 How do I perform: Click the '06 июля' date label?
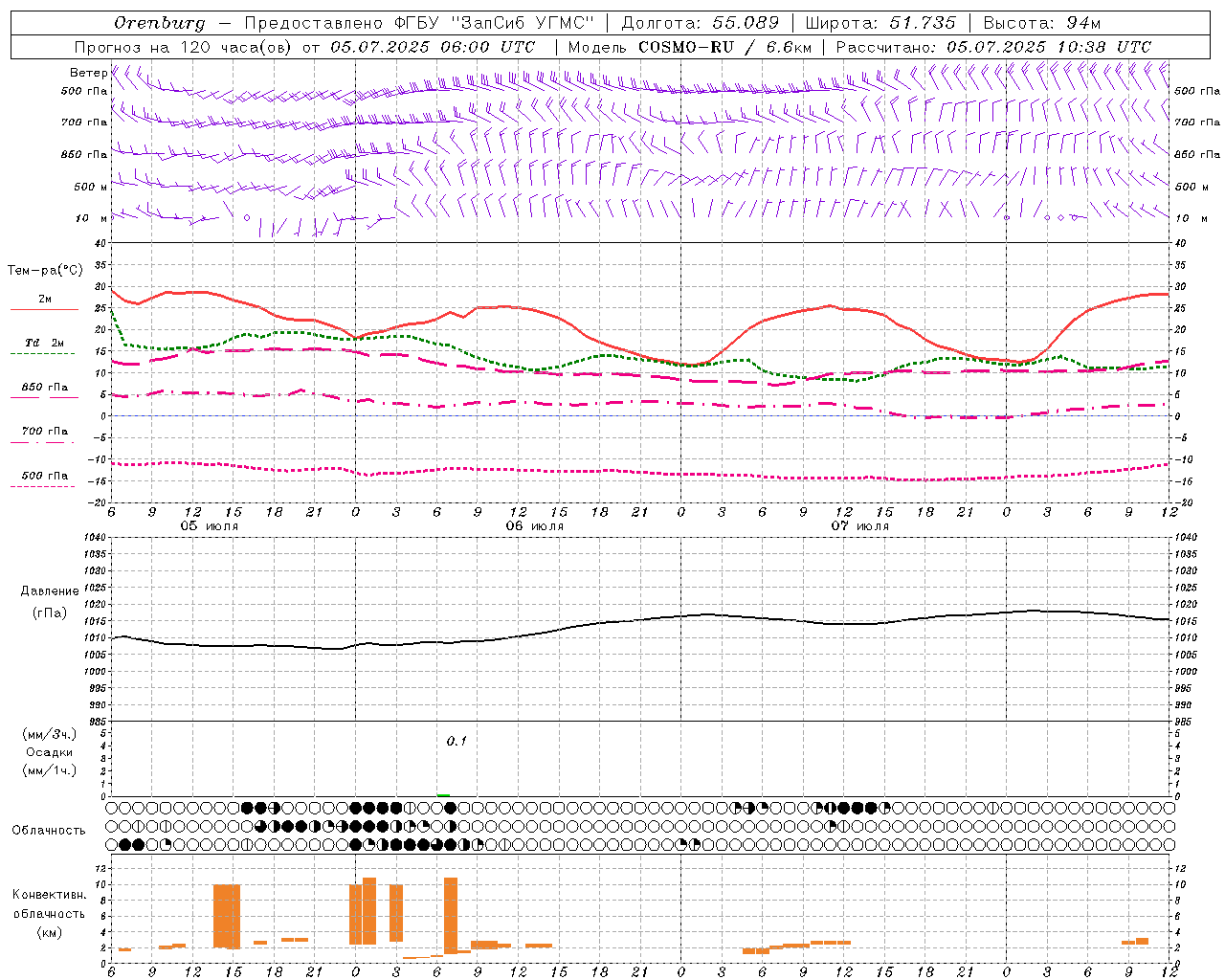pyautogui.click(x=535, y=526)
